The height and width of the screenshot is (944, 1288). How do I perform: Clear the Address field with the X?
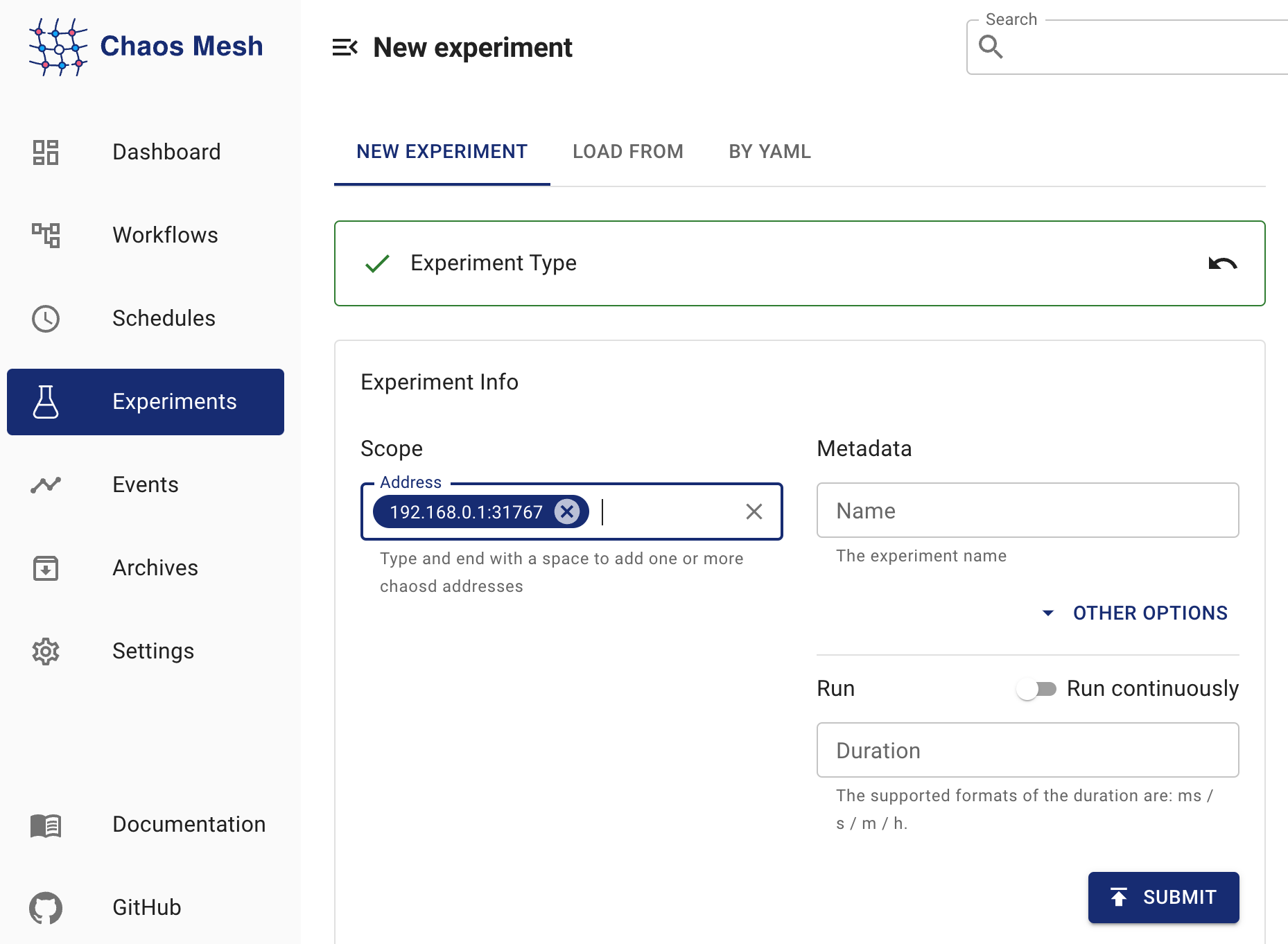click(754, 512)
